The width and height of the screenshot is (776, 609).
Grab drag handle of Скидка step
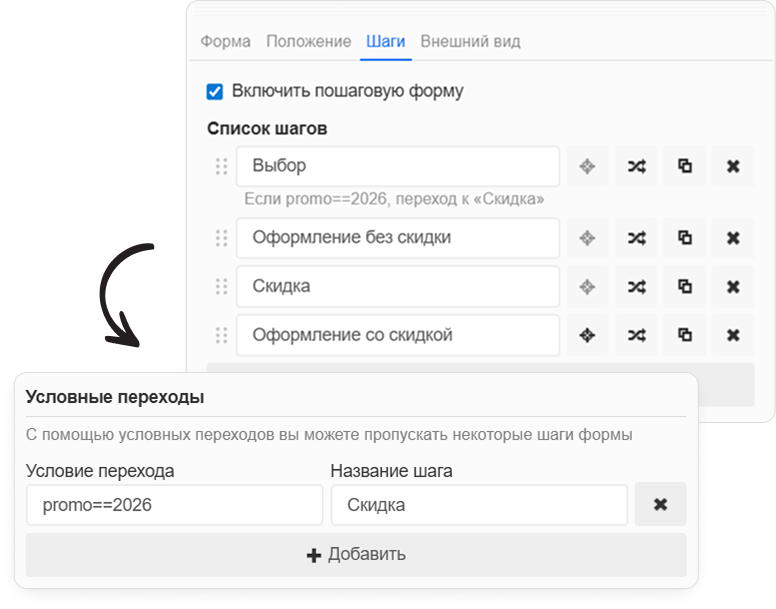click(x=222, y=287)
